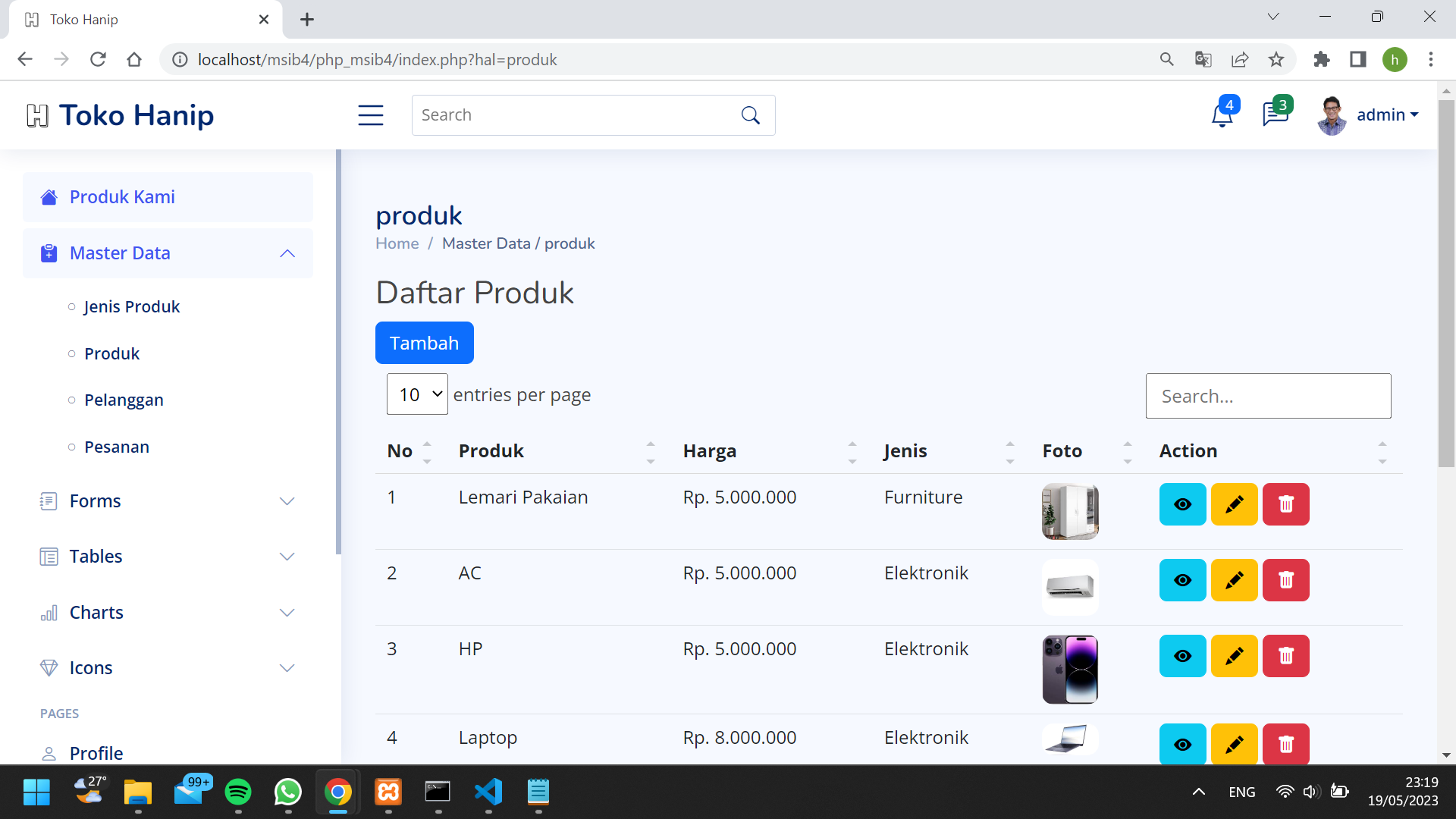The image size is (1456, 819).
Task: View HP details using the eye button
Action: click(x=1182, y=656)
